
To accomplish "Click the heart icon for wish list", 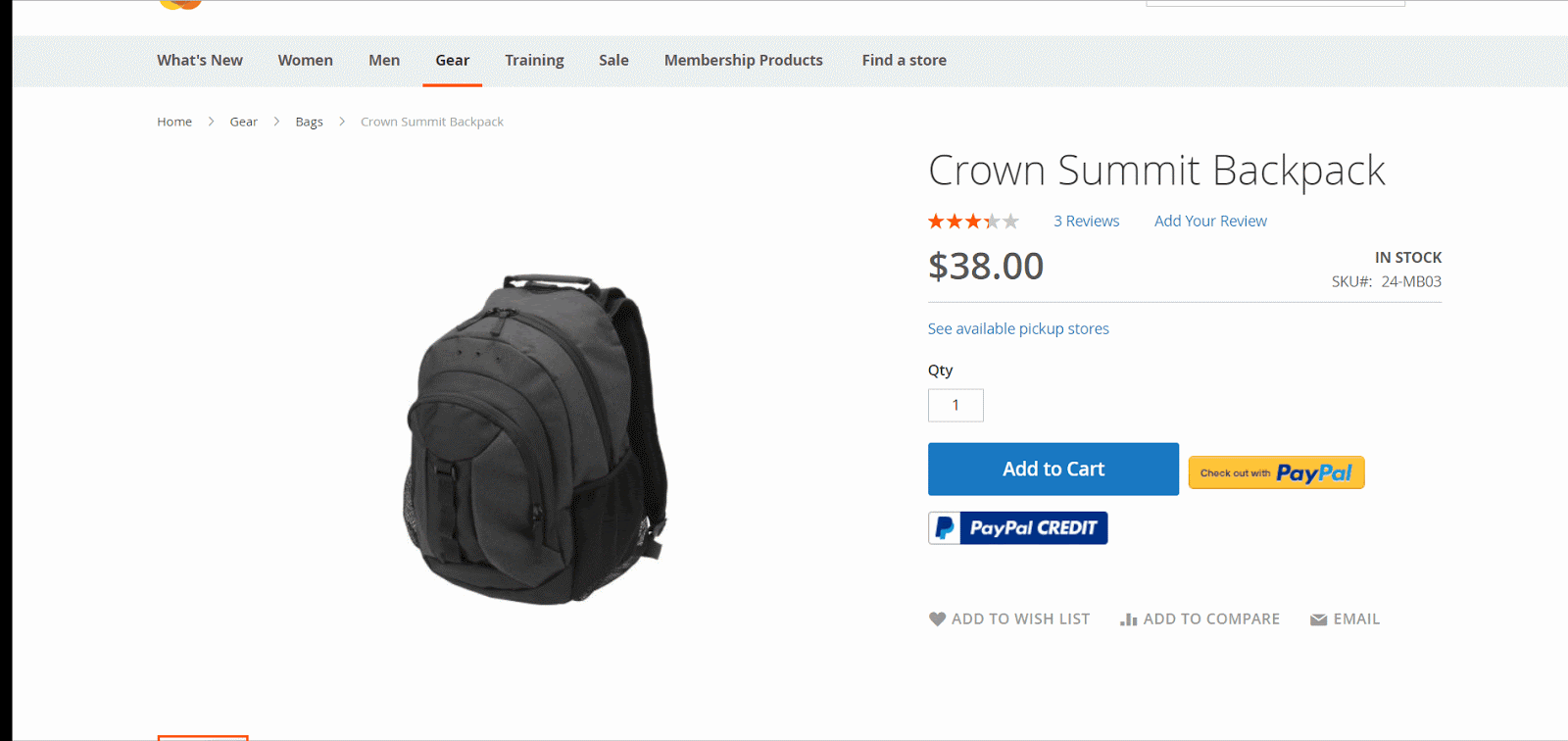I will 937,619.
